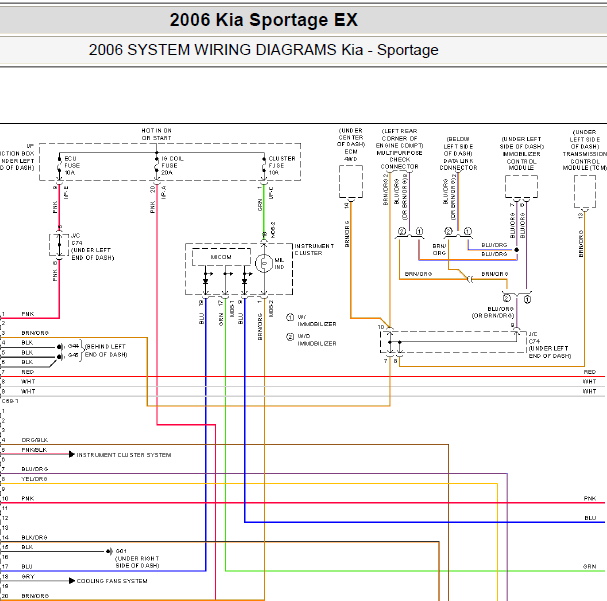The height and width of the screenshot is (601, 607).
Task: Click the Multipurpose Check Connector label
Action: pos(400,160)
